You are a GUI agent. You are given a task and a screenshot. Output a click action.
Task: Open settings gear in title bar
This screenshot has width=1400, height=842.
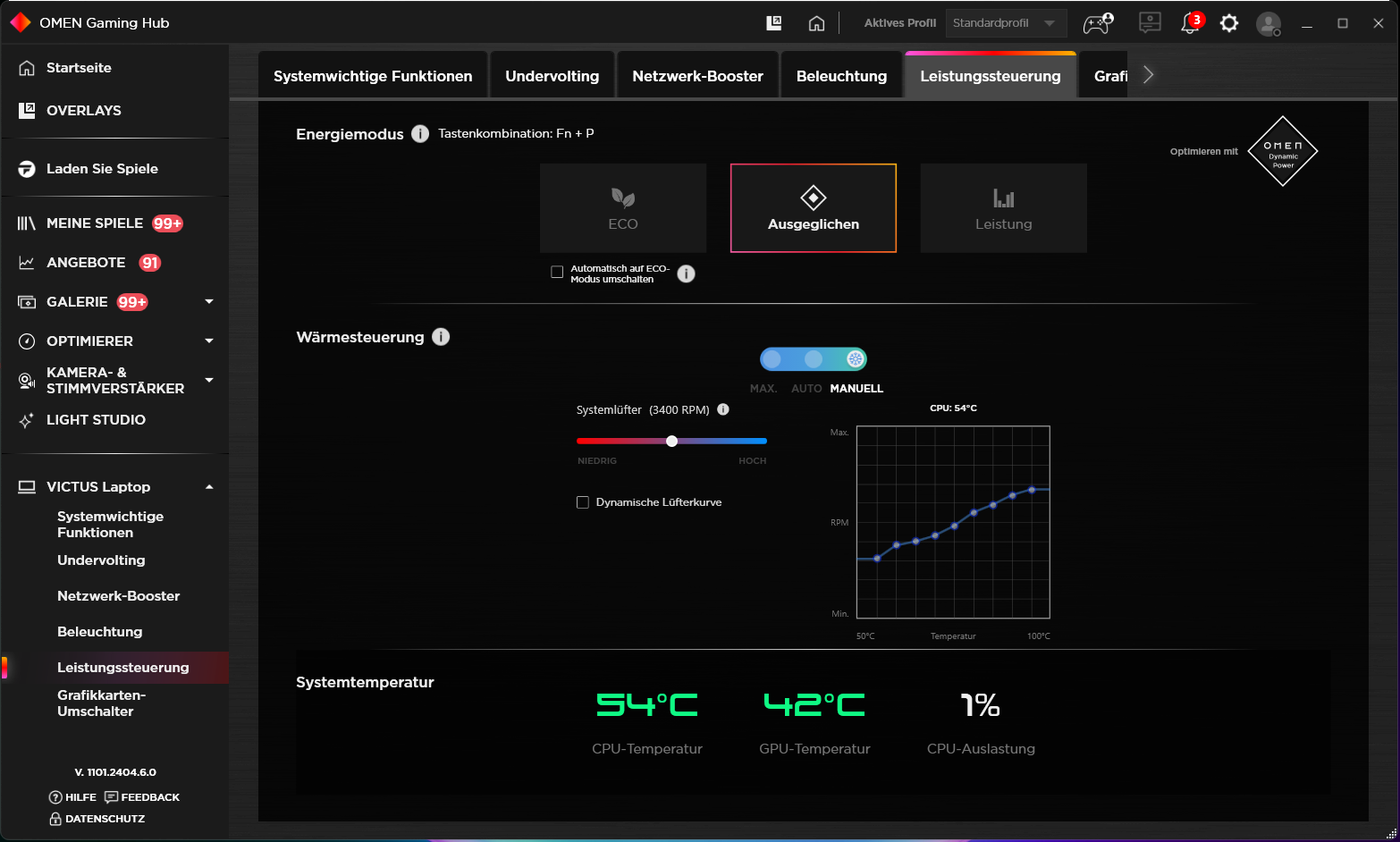(x=1229, y=23)
